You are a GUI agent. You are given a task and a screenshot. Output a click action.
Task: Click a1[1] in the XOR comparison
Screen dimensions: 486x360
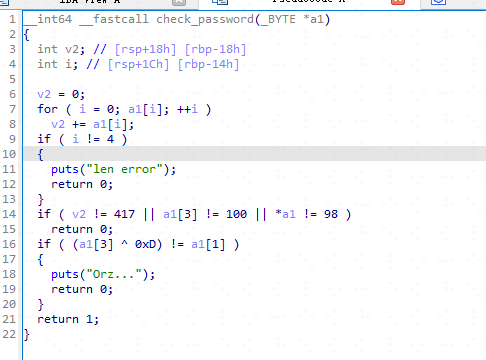coord(208,244)
